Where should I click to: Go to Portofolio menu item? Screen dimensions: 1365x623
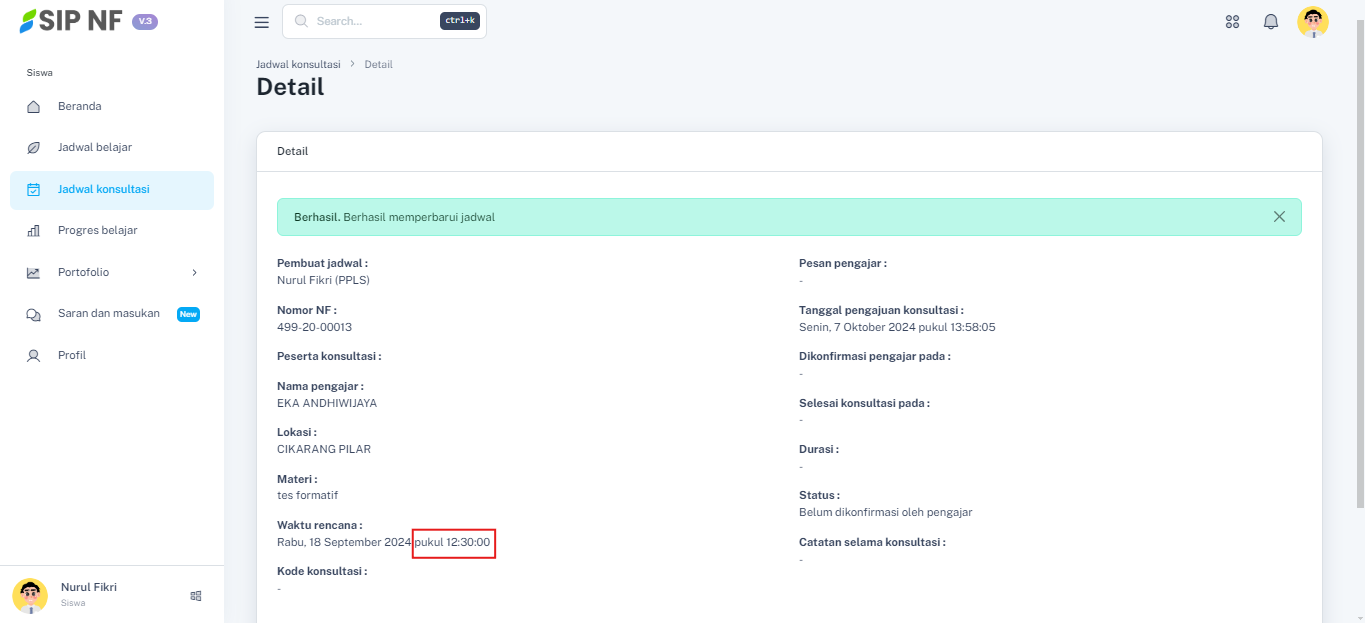click(x=83, y=272)
